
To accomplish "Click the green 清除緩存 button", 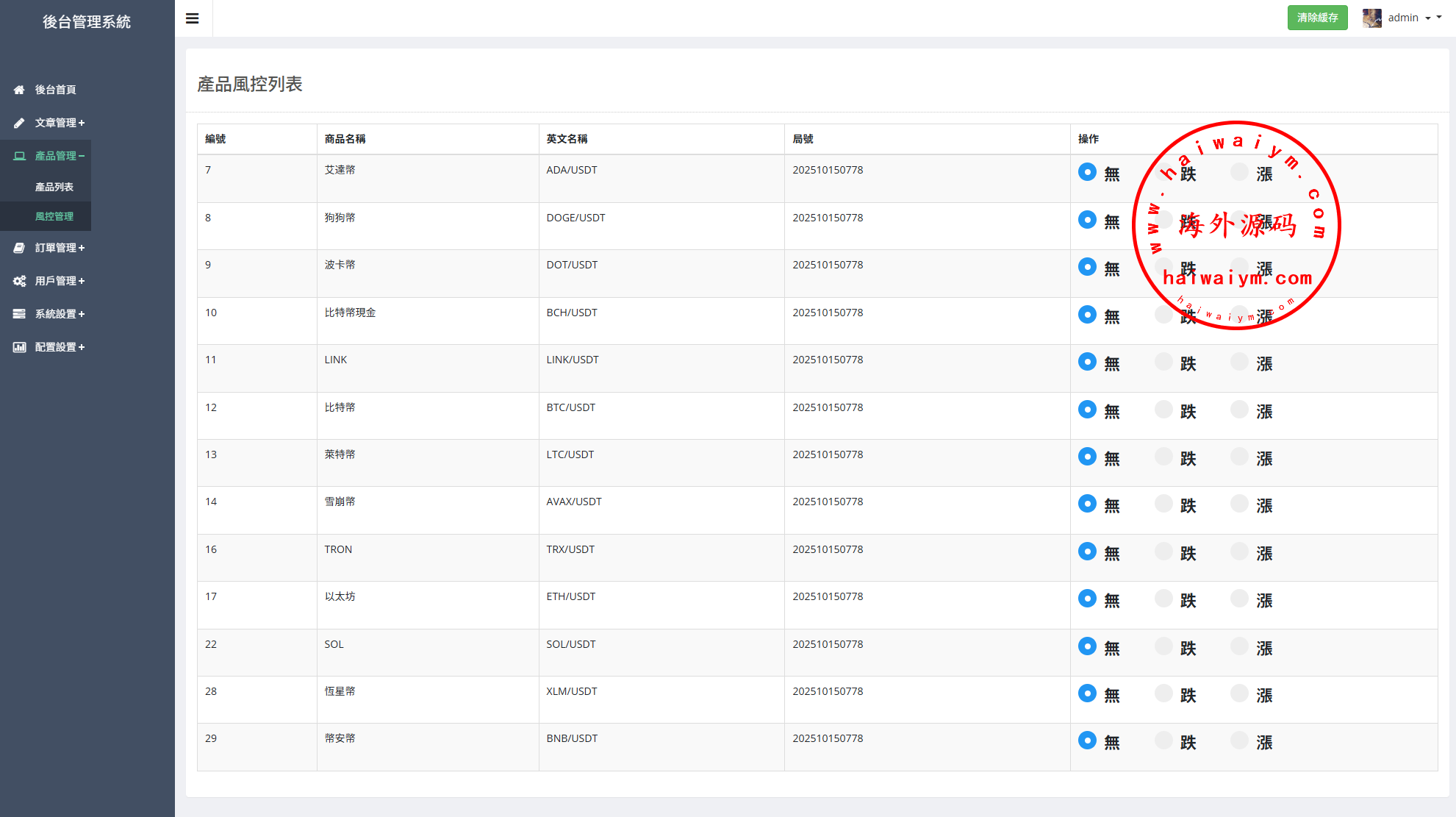I will (1317, 18).
